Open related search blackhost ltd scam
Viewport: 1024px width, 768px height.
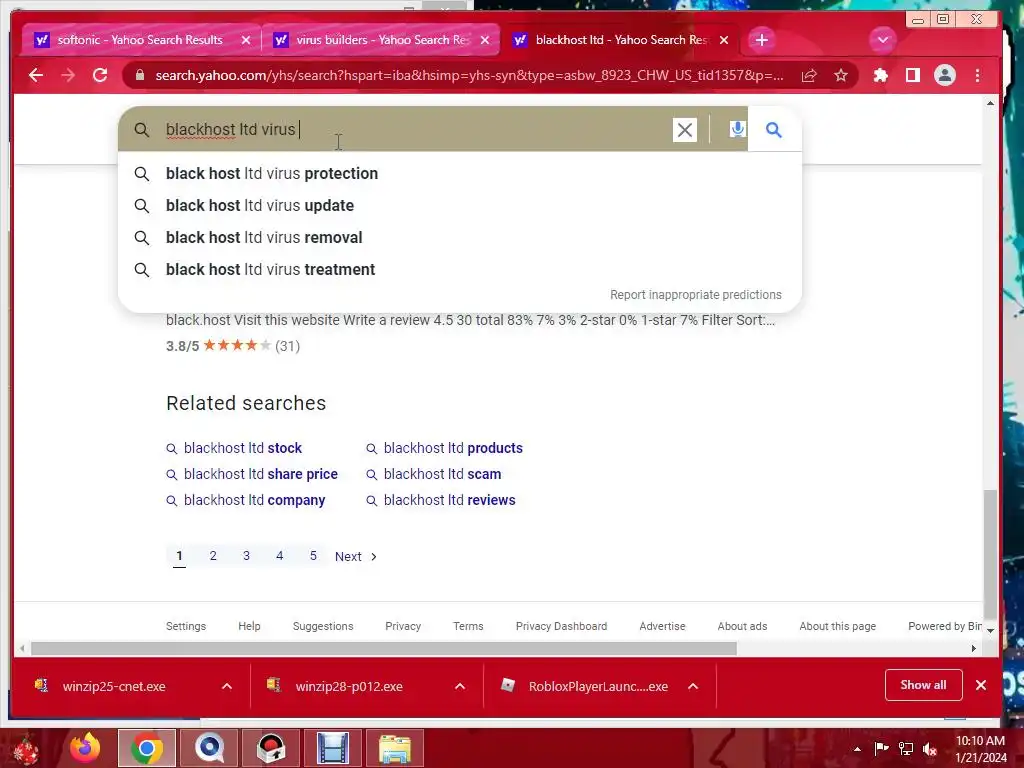tap(442, 474)
